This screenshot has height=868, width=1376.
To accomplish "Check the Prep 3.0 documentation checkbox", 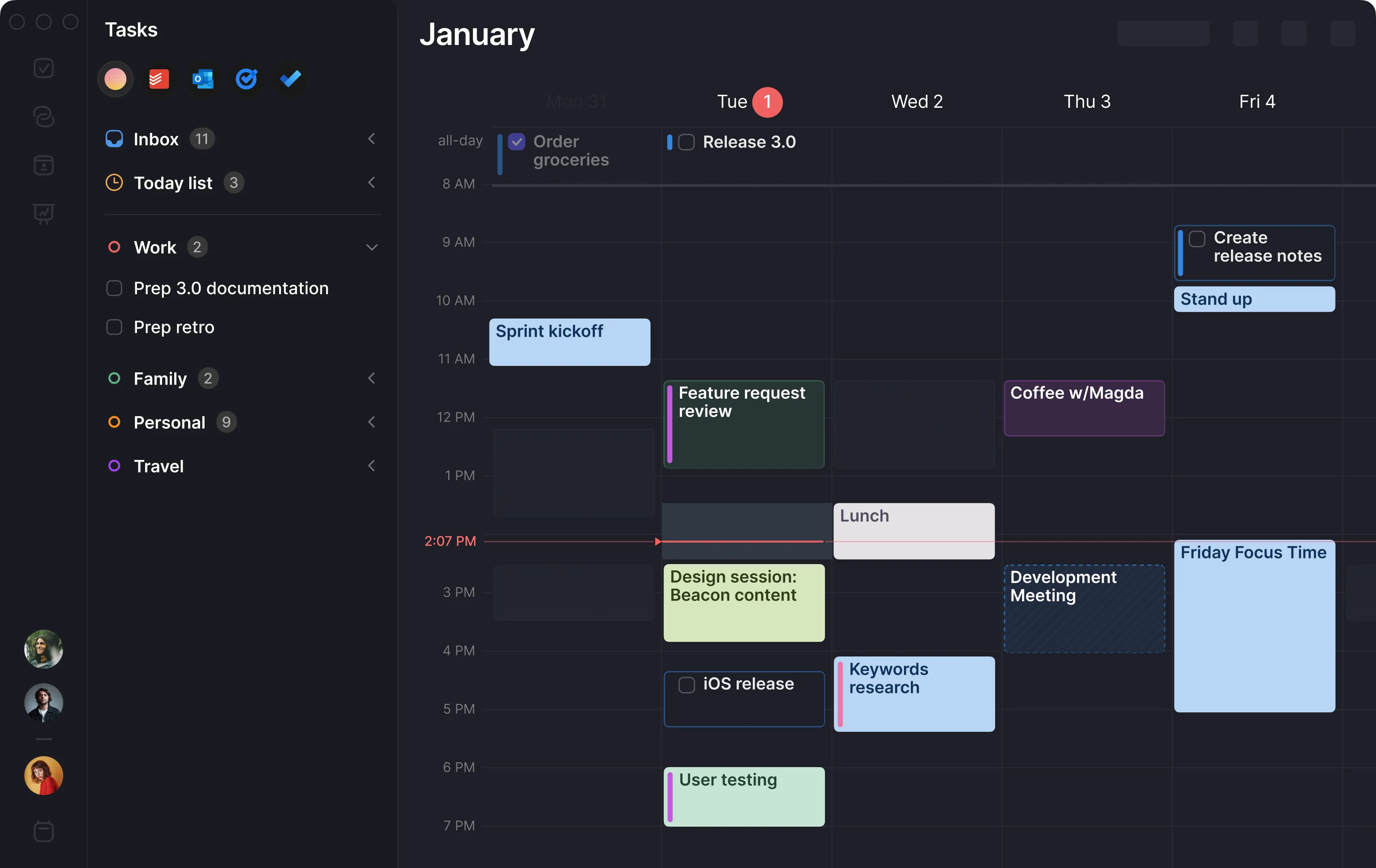I will [x=114, y=288].
